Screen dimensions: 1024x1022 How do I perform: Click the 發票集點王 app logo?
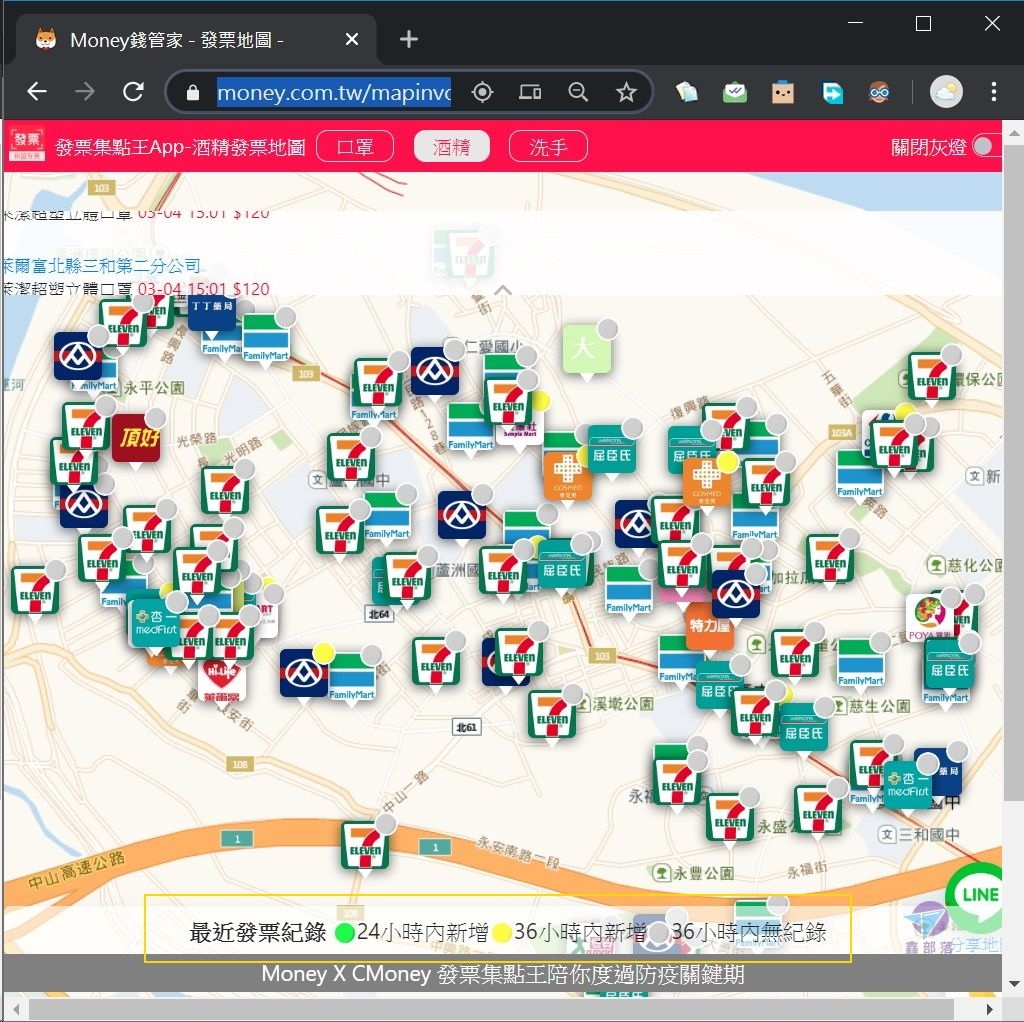pyautogui.click(x=27, y=145)
